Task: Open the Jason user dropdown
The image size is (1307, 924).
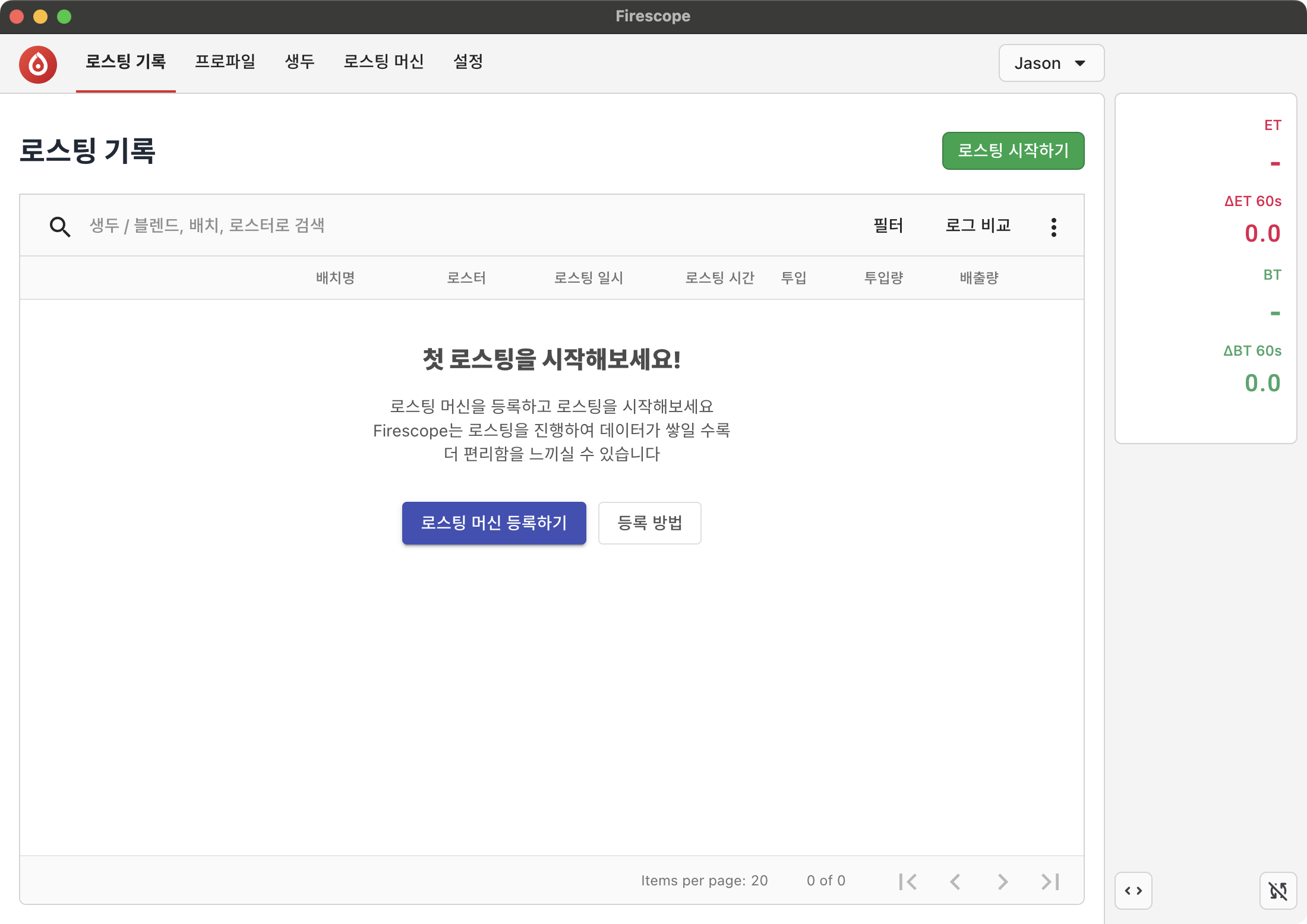Action: [x=1050, y=63]
